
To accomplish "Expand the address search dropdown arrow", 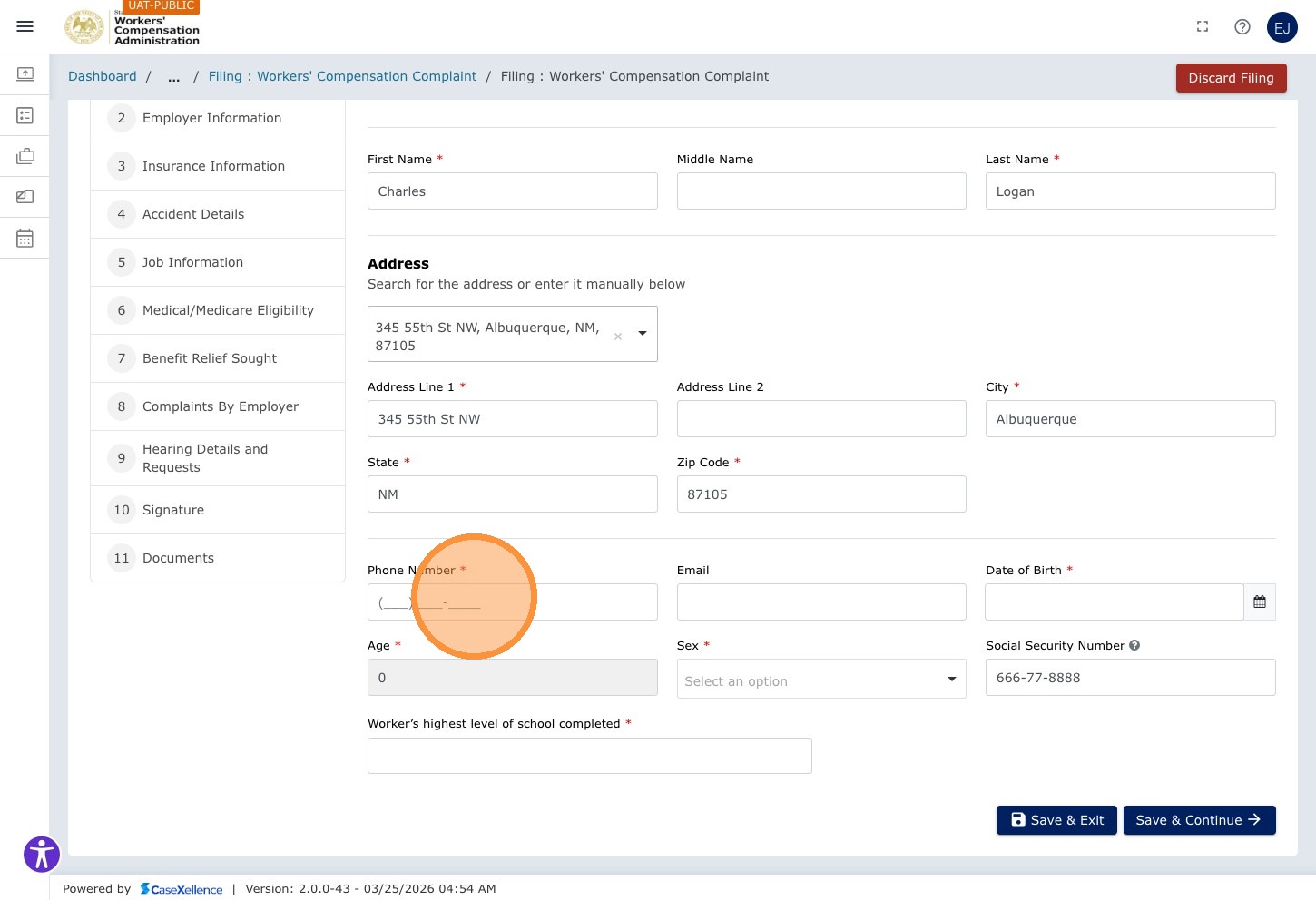I will 643,334.
